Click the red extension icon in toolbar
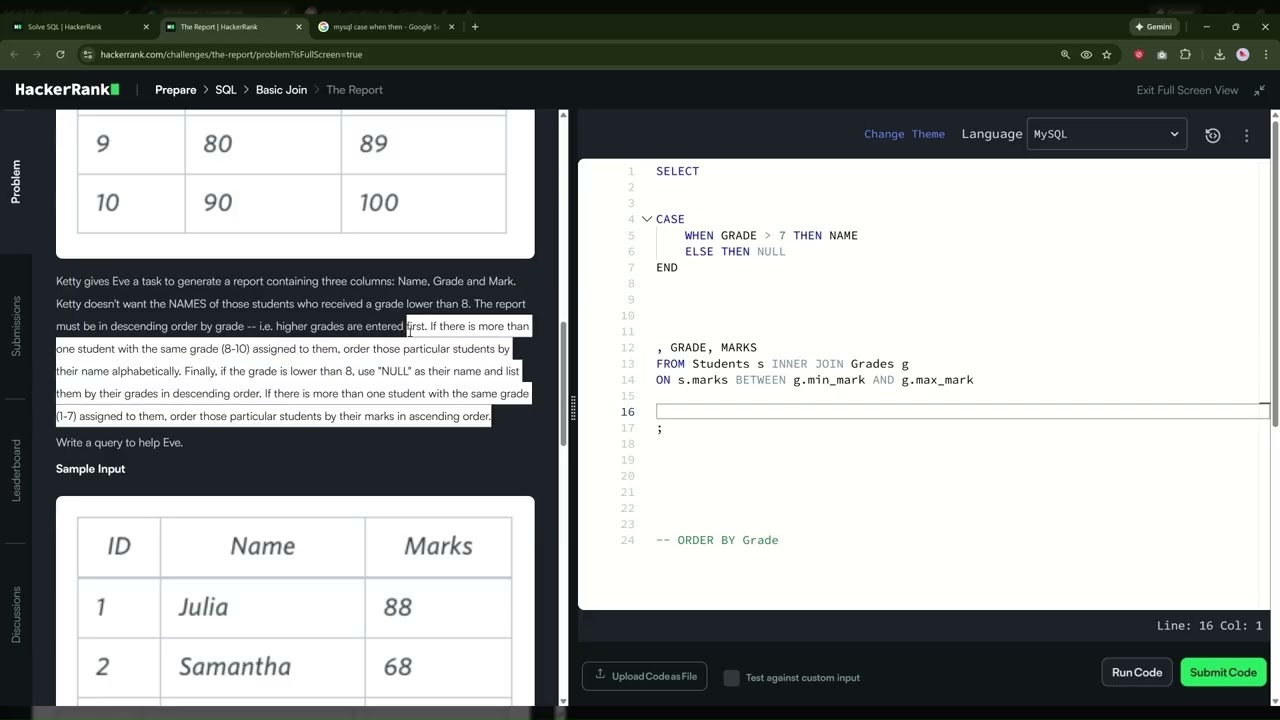 pyautogui.click(x=1139, y=54)
